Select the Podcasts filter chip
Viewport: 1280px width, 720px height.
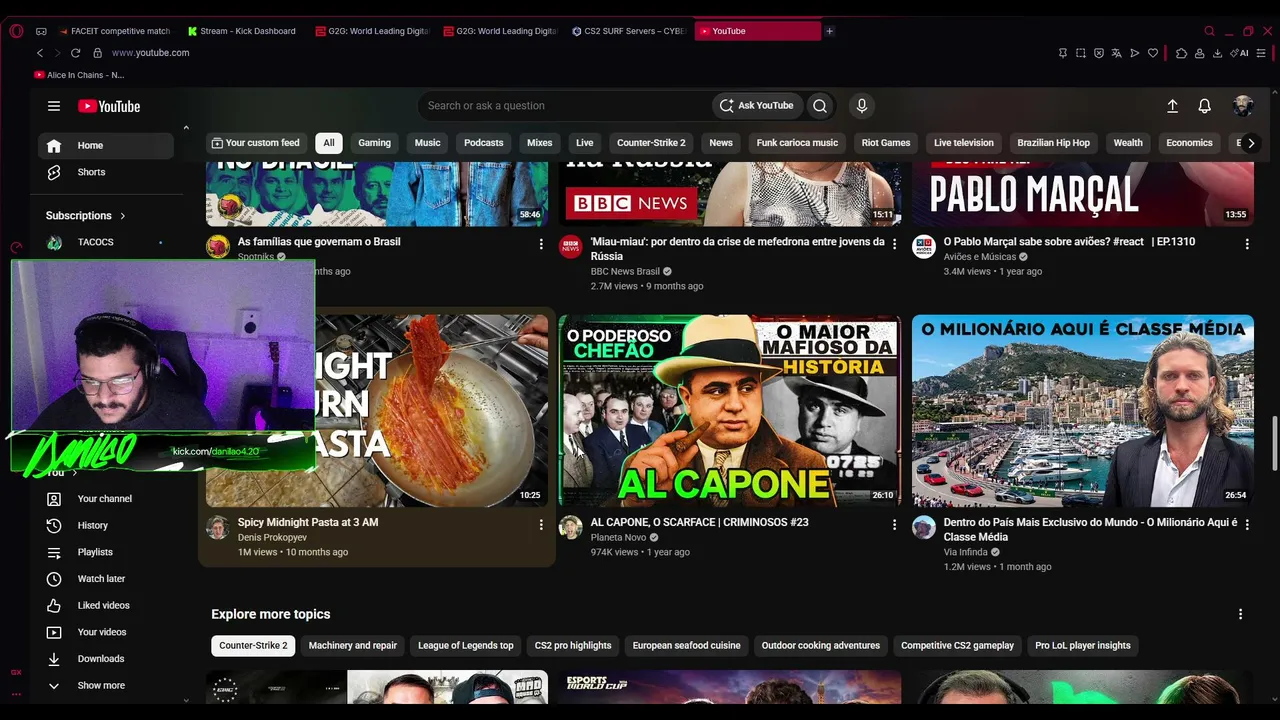pos(484,143)
